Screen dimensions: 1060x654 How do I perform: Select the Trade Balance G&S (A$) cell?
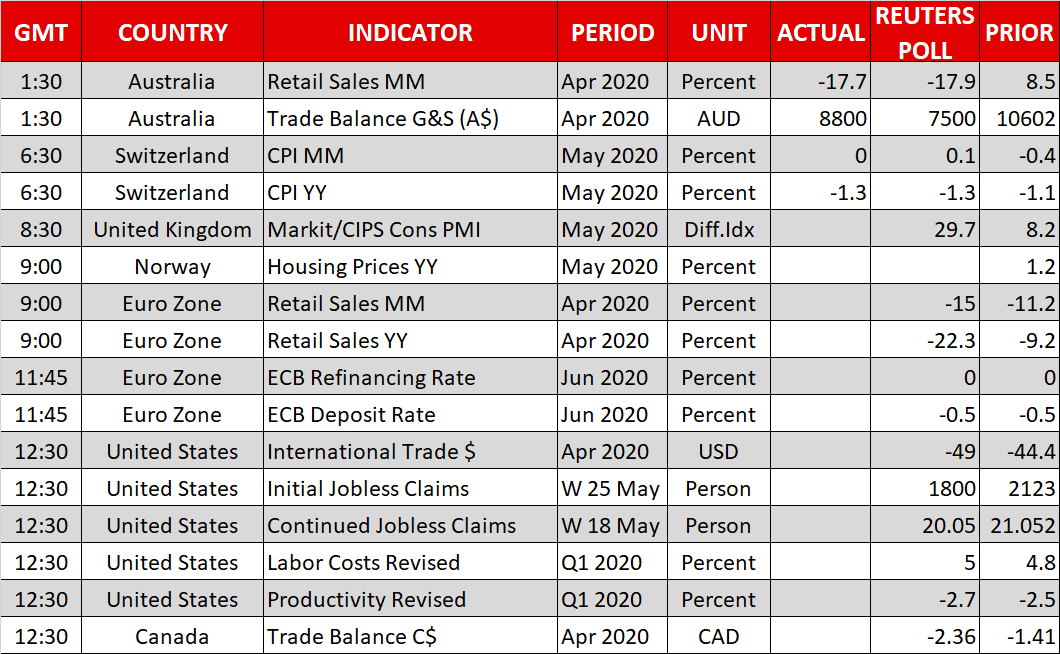click(383, 119)
